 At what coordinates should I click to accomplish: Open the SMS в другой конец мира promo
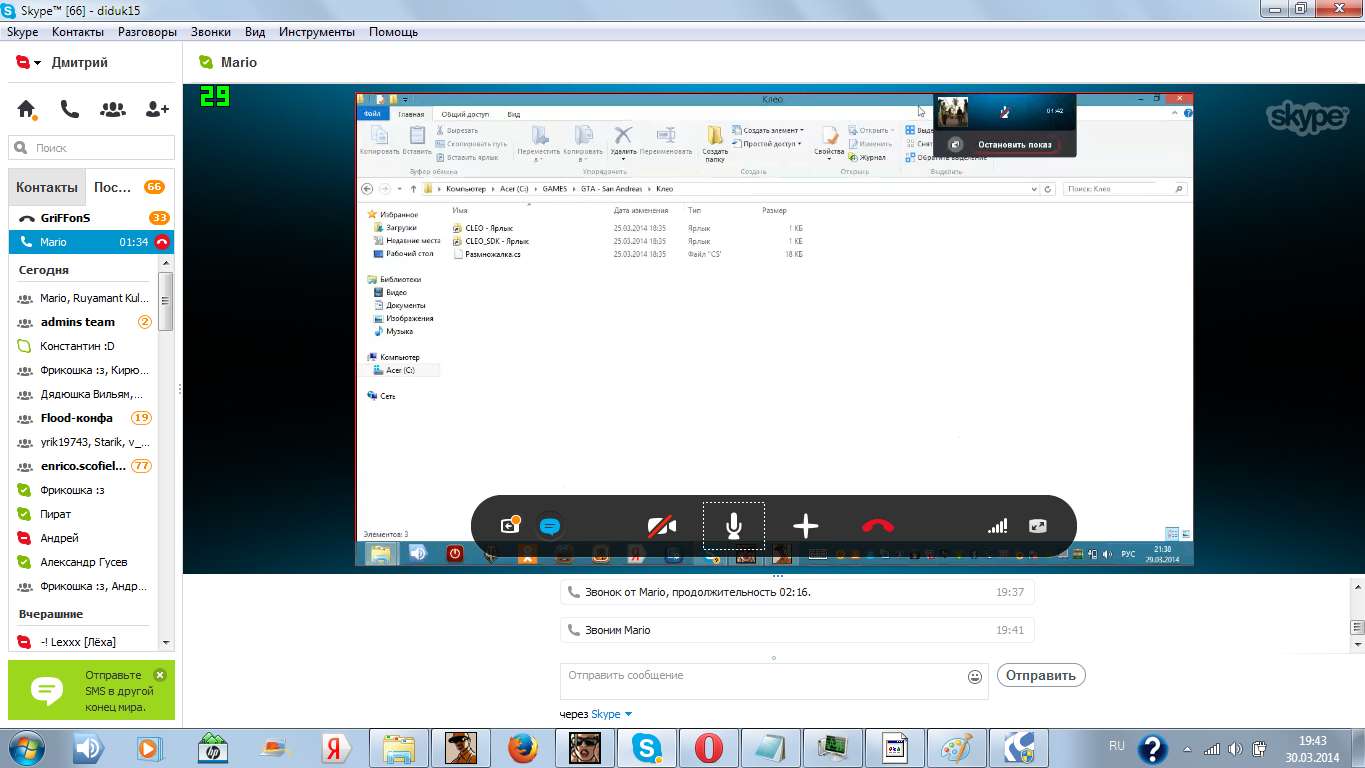[91, 690]
